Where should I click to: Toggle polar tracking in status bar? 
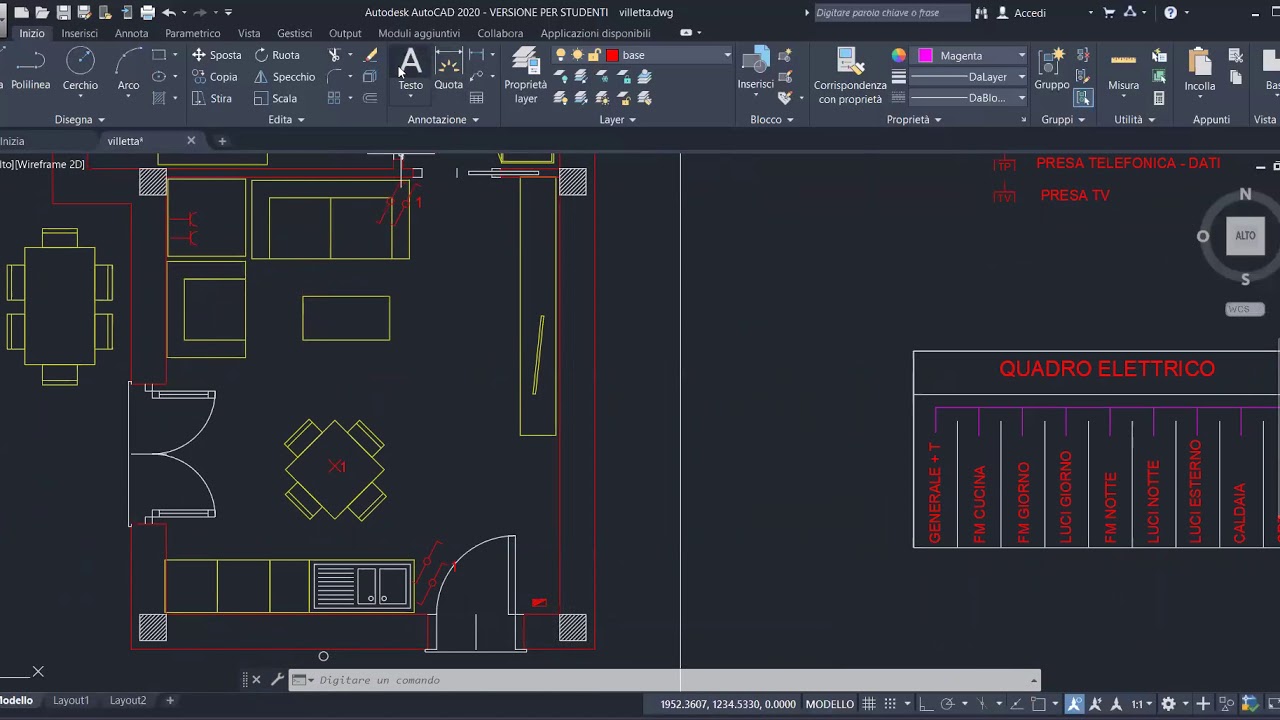(x=947, y=704)
